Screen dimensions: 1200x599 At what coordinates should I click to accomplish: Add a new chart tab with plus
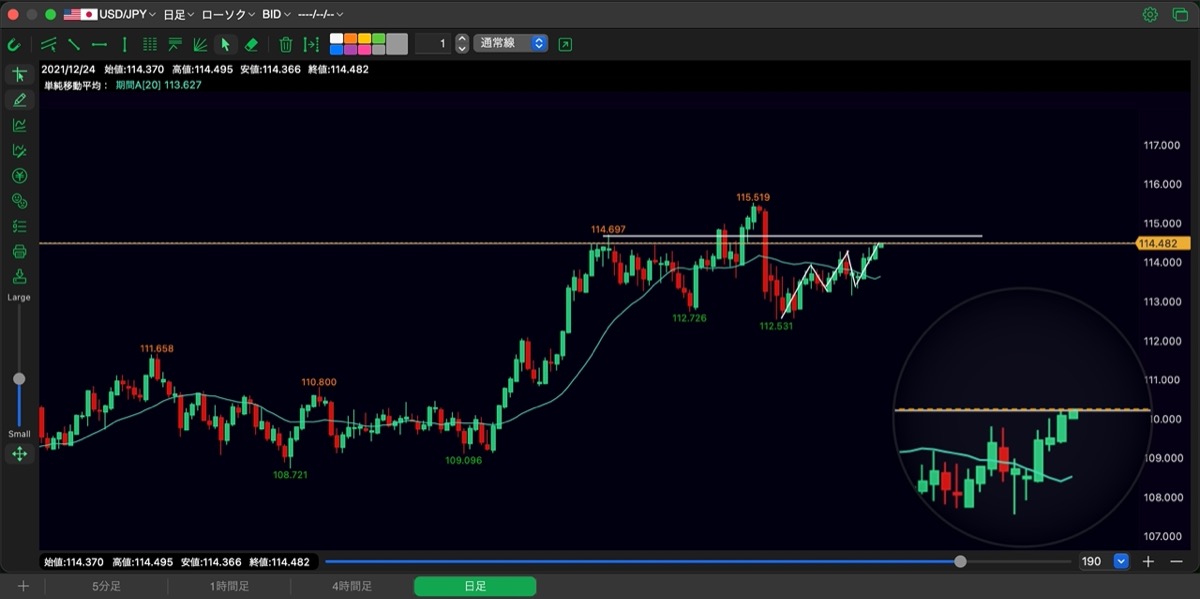point(23,587)
